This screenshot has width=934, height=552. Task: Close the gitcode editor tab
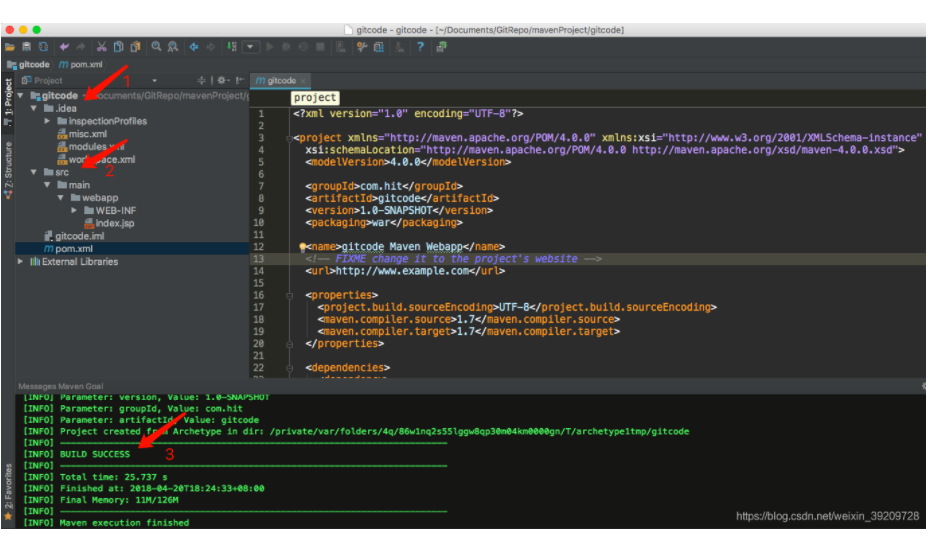[304, 81]
